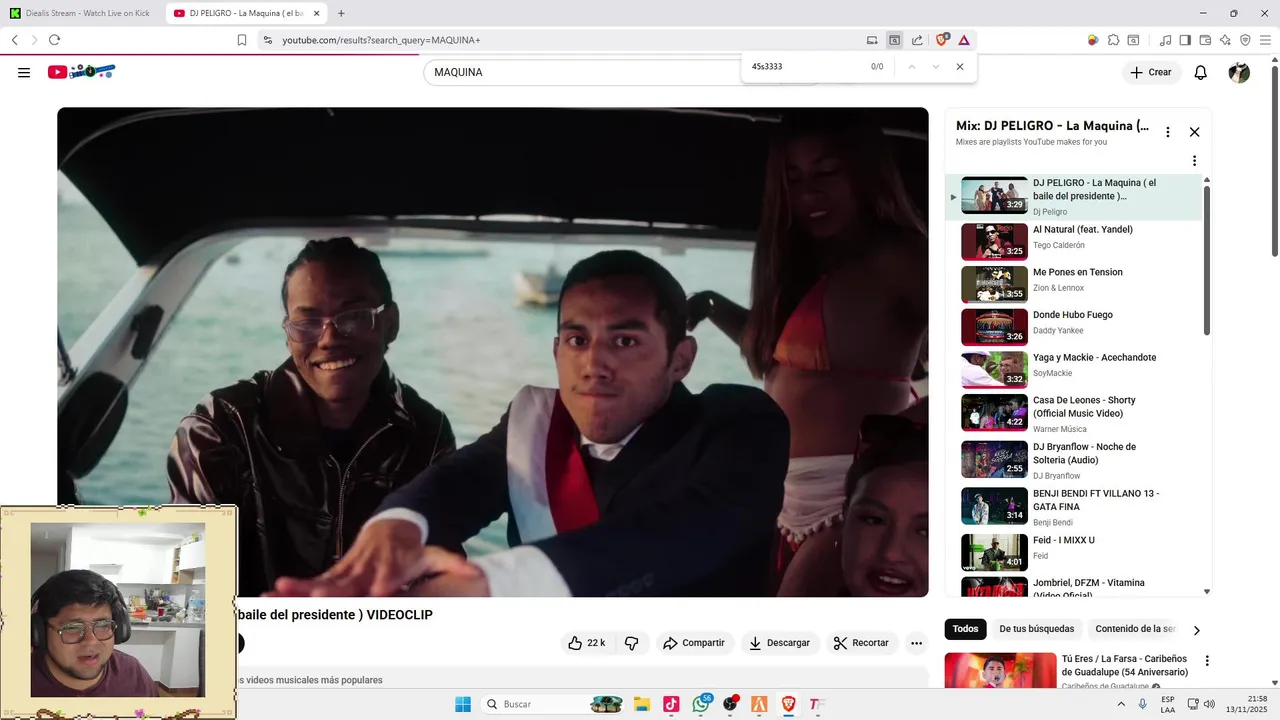
Task: Open File Explorer from the taskbar
Action: [x=641, y=704]
